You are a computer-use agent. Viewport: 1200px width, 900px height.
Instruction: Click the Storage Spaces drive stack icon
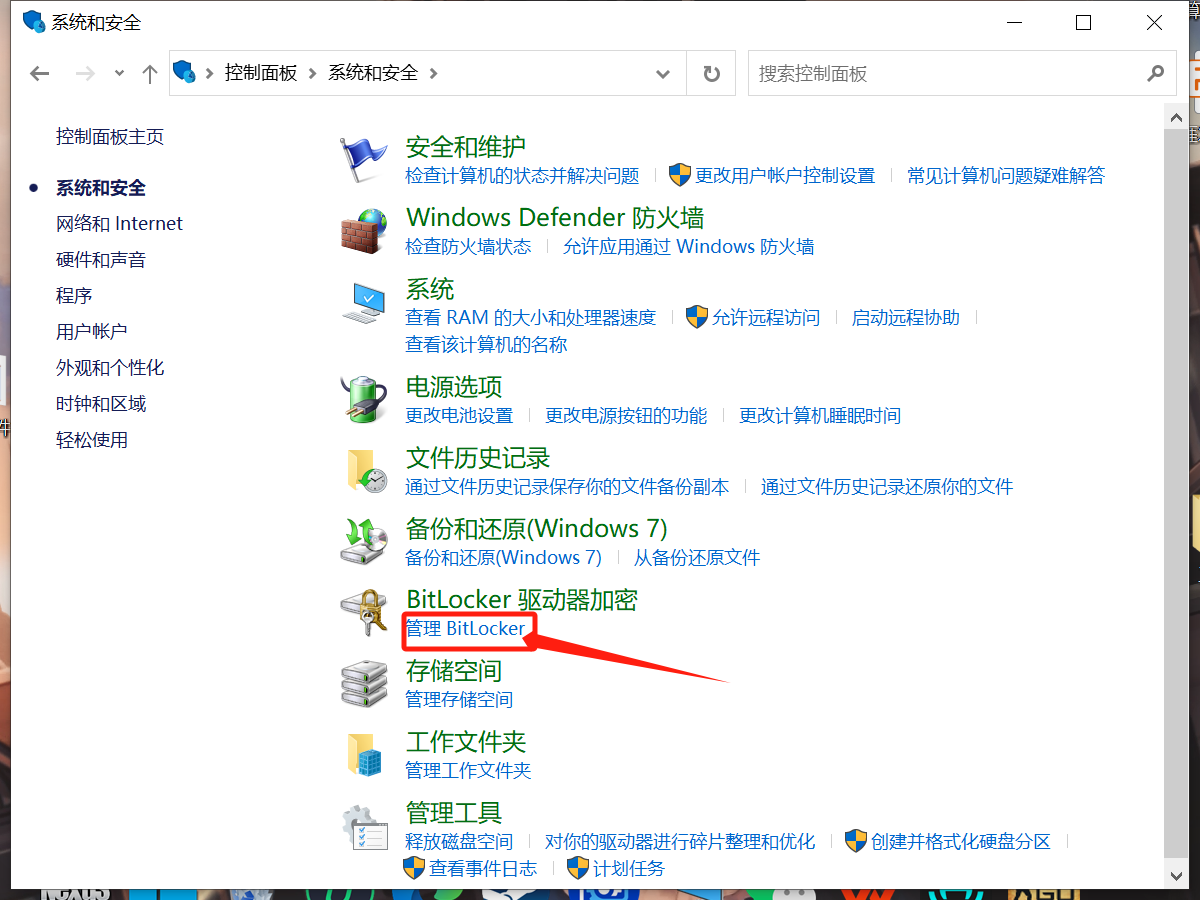[363, 684]
